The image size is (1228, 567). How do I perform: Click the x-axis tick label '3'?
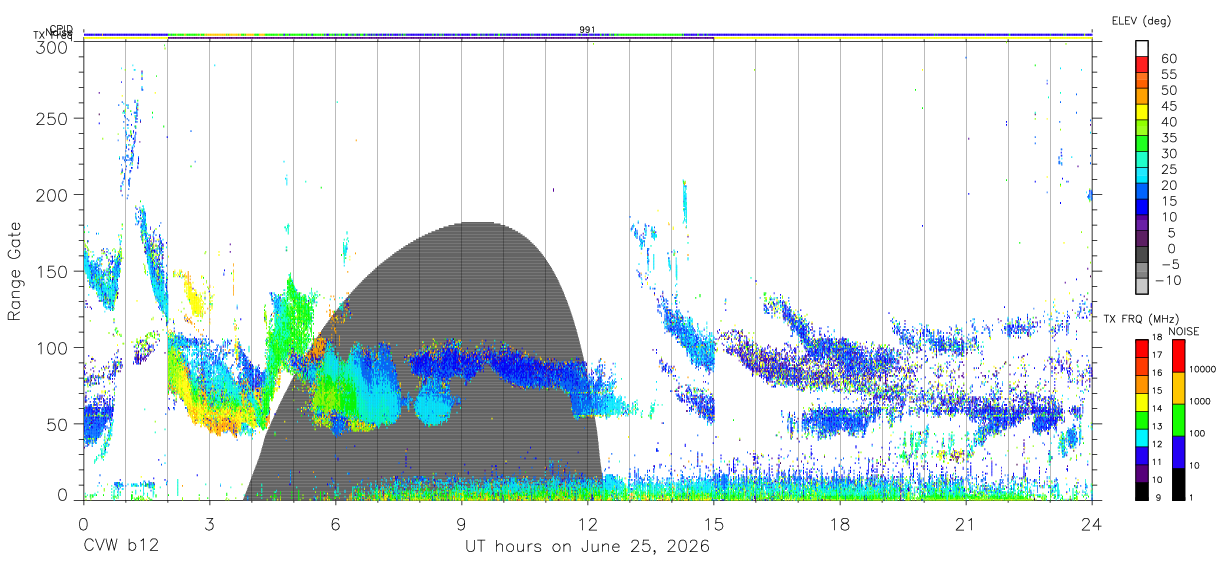pos(209,523)
